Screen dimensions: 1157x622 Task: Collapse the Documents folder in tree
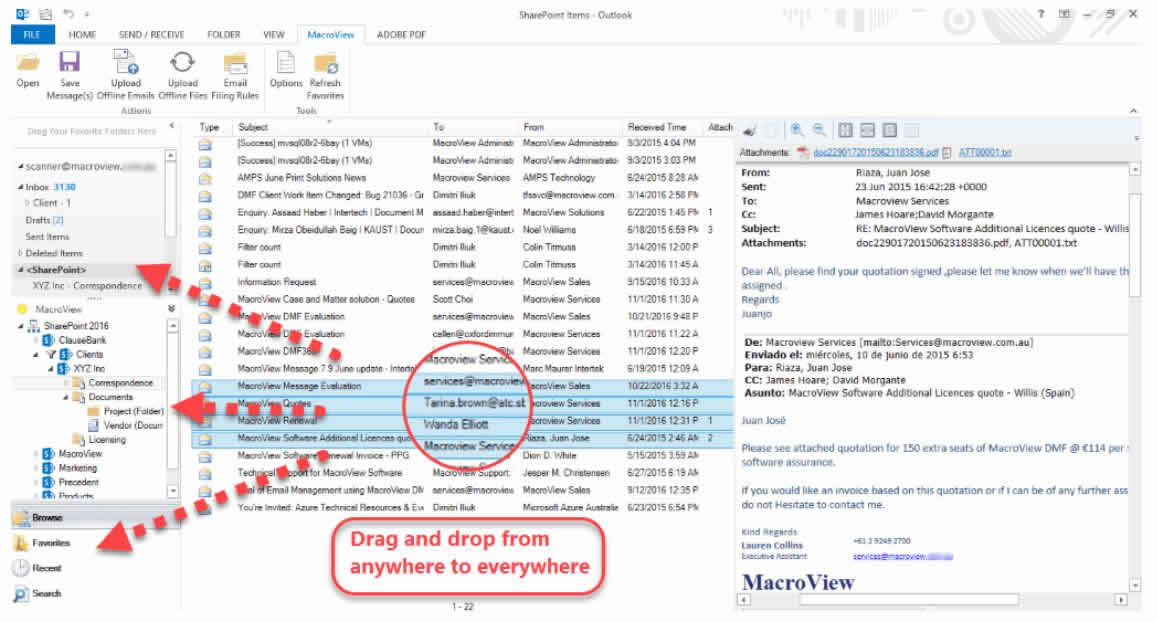(67, 397)
